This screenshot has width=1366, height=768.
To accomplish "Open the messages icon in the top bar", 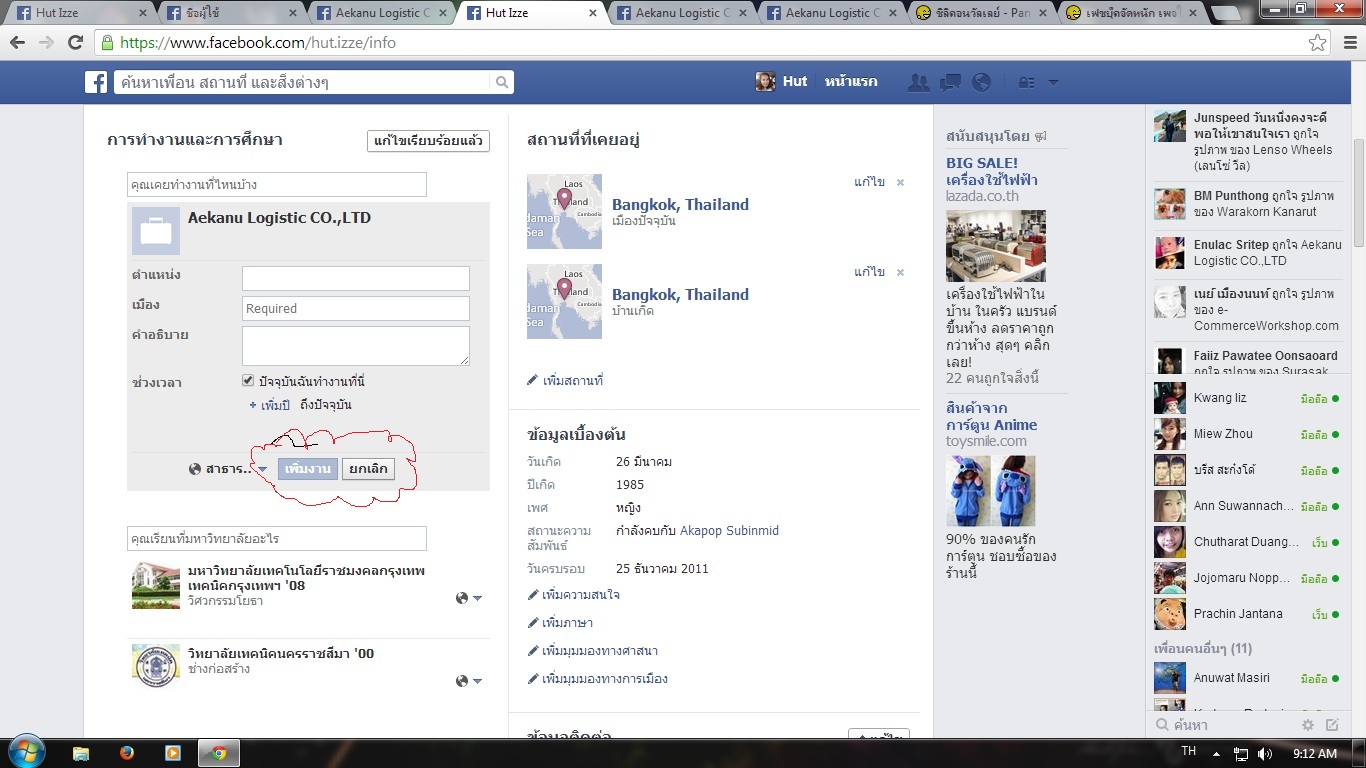I will pos(950,82).
